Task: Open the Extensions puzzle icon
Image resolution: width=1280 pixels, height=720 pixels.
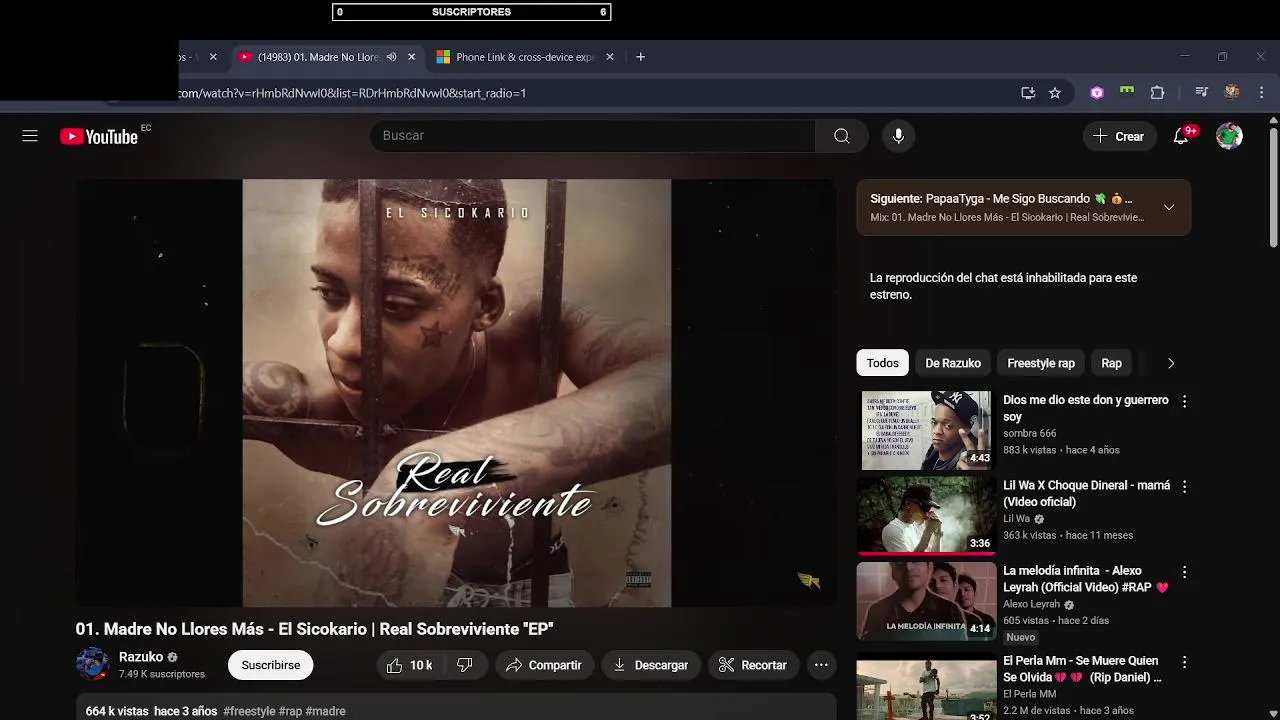Action: [x=1157, y=93]
